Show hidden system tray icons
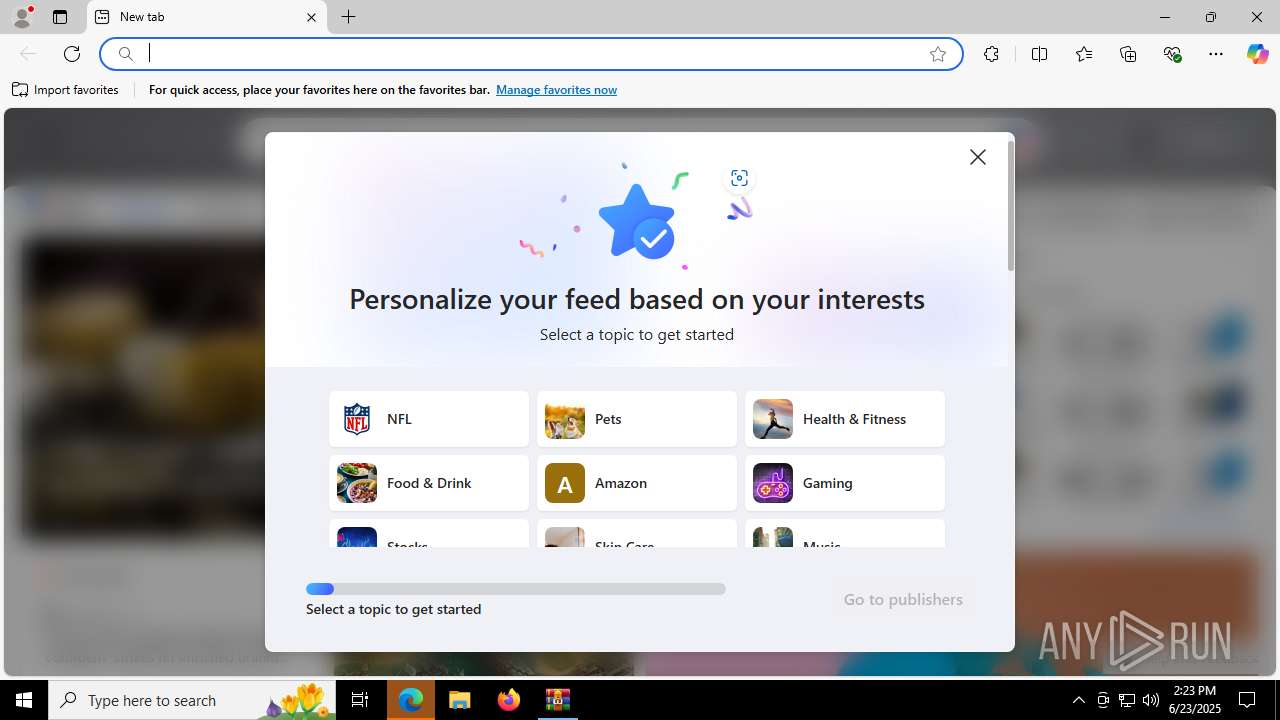The height and width of the screenshot is (720, 1280). tap(1078, 700)
